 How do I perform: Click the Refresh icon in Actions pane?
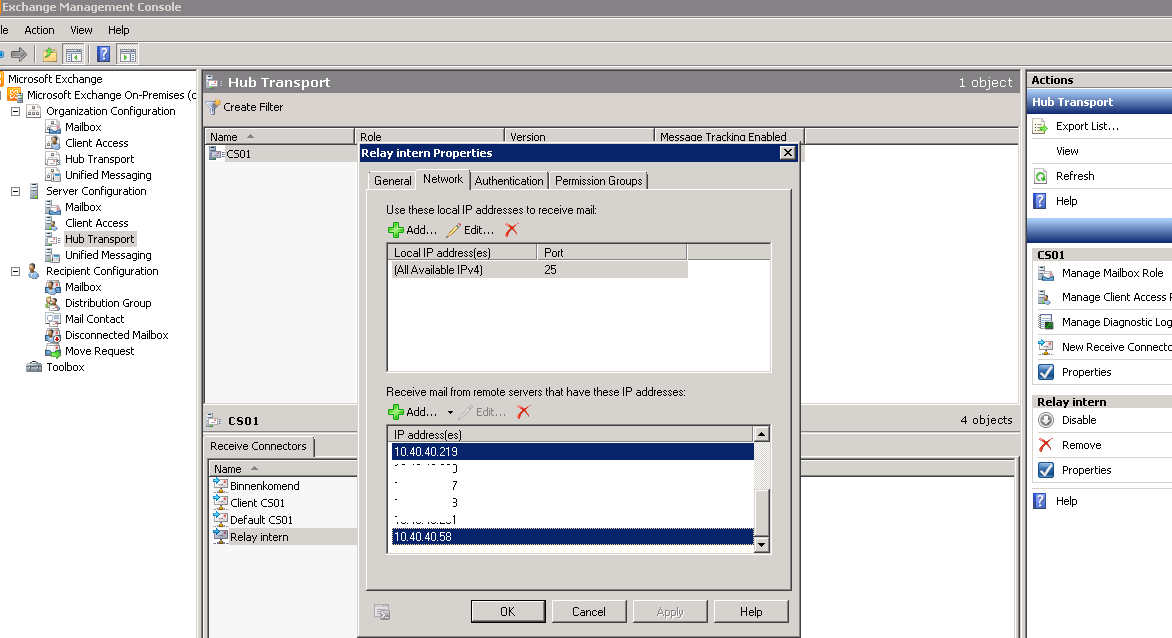1040,176
